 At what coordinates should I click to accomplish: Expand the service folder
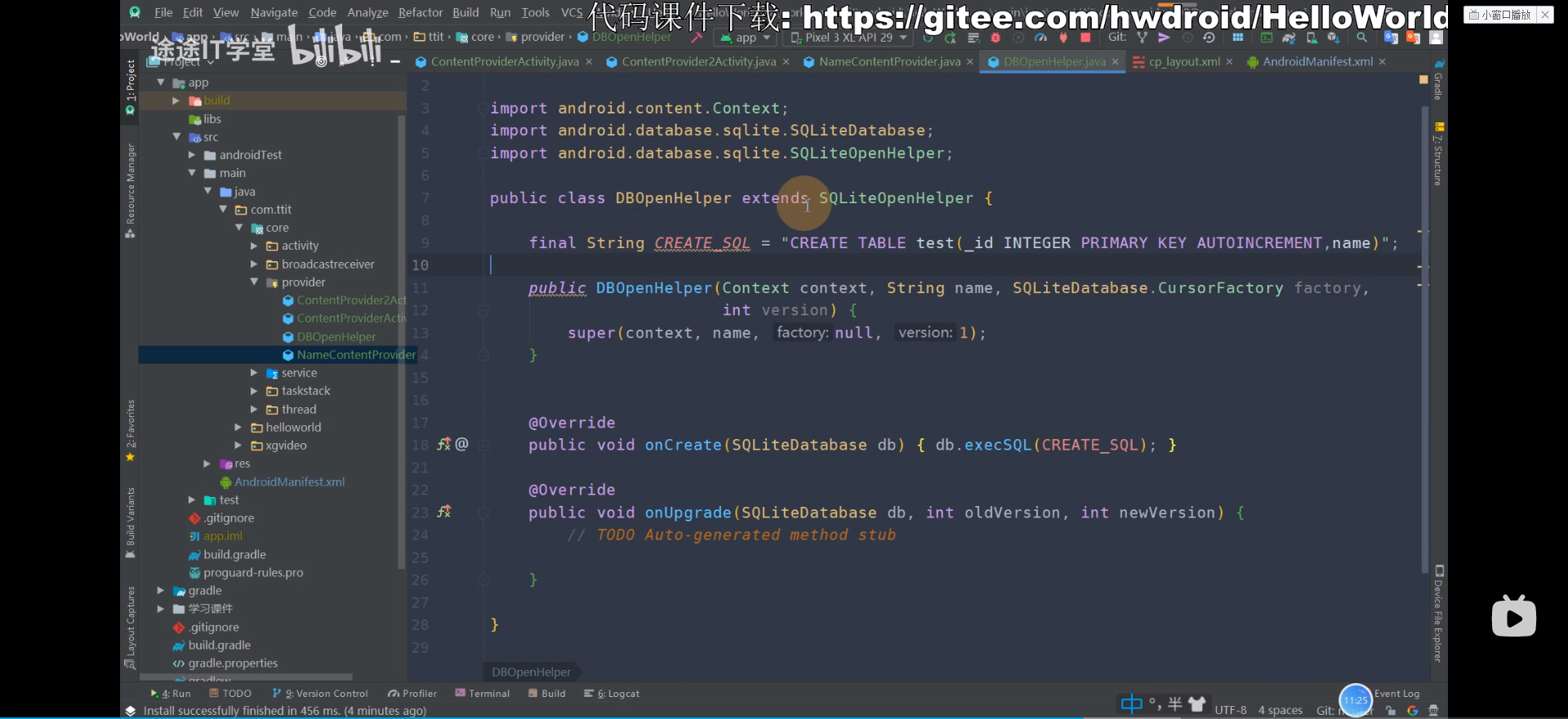tap(254, 372)
